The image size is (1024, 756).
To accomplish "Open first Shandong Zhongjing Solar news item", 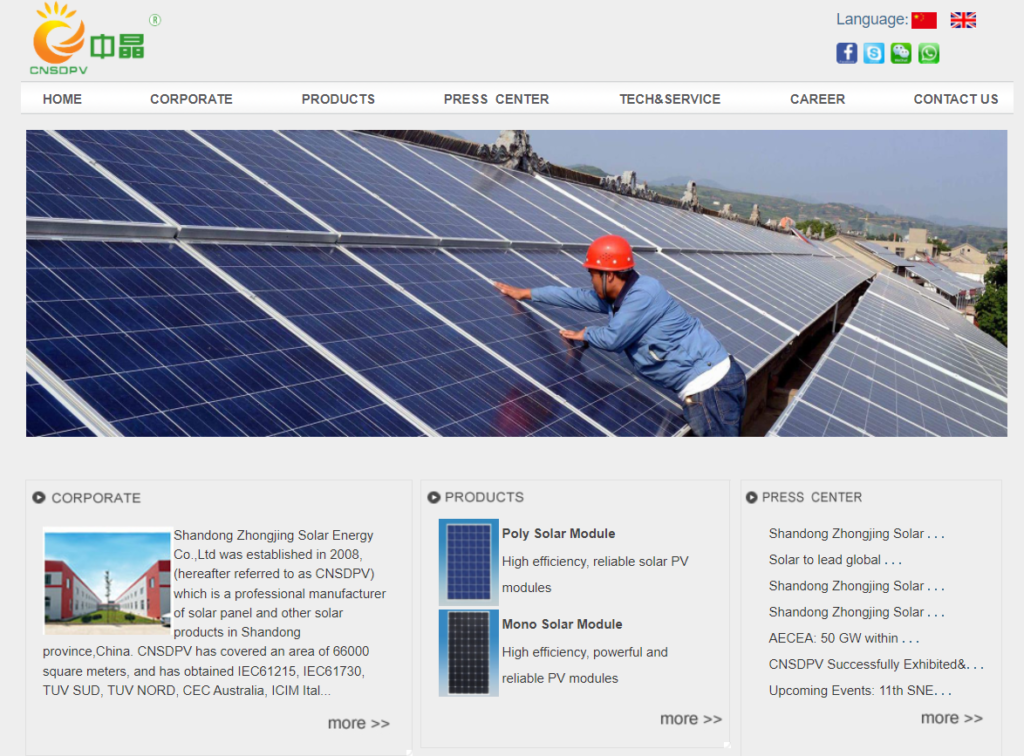I will (x=856, y=533).
